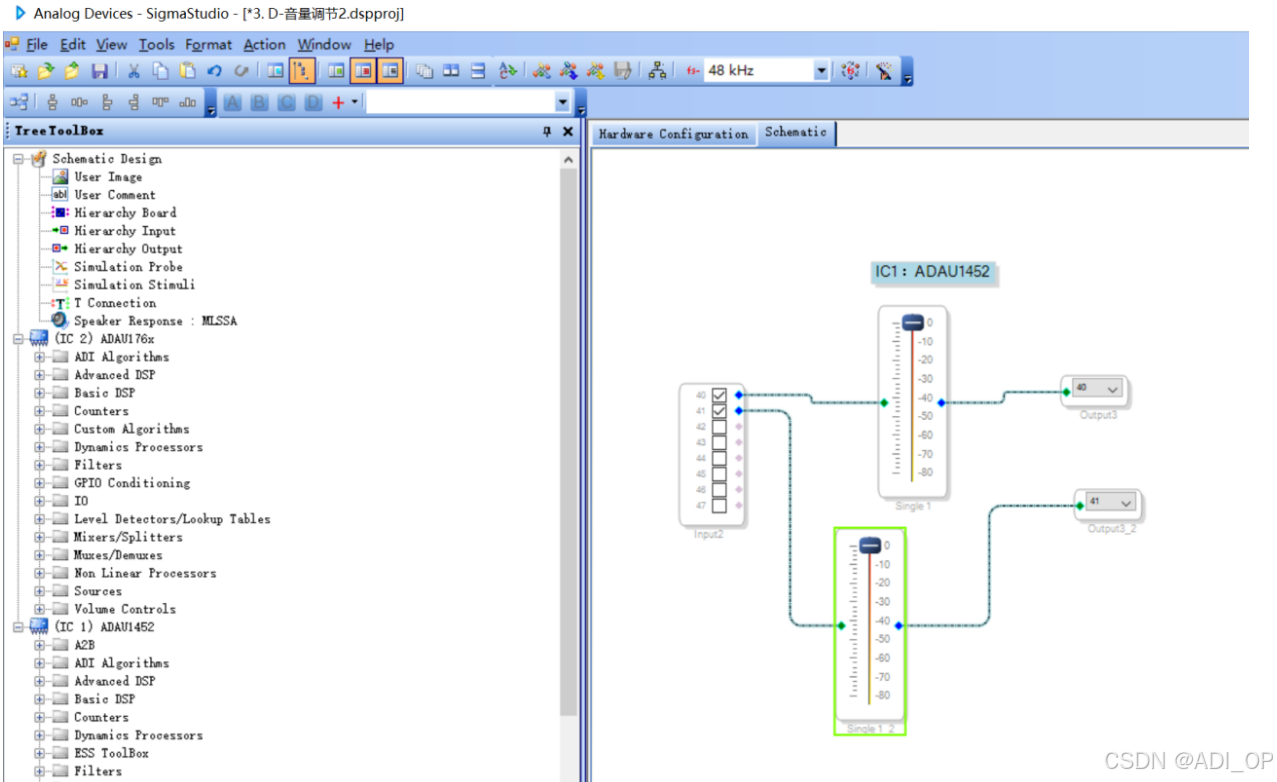1277x782 pixels.
Task: Collapse the (IC 2) ADAU176x node
Action: coord(18,339)
